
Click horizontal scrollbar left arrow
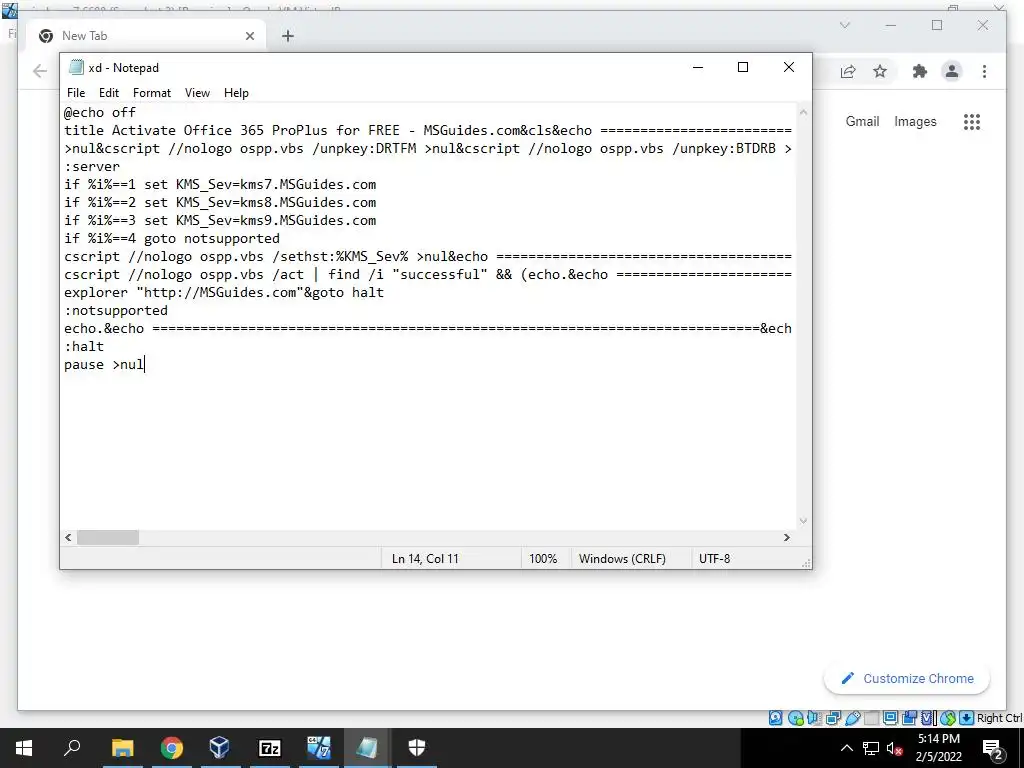coord(68,537)
